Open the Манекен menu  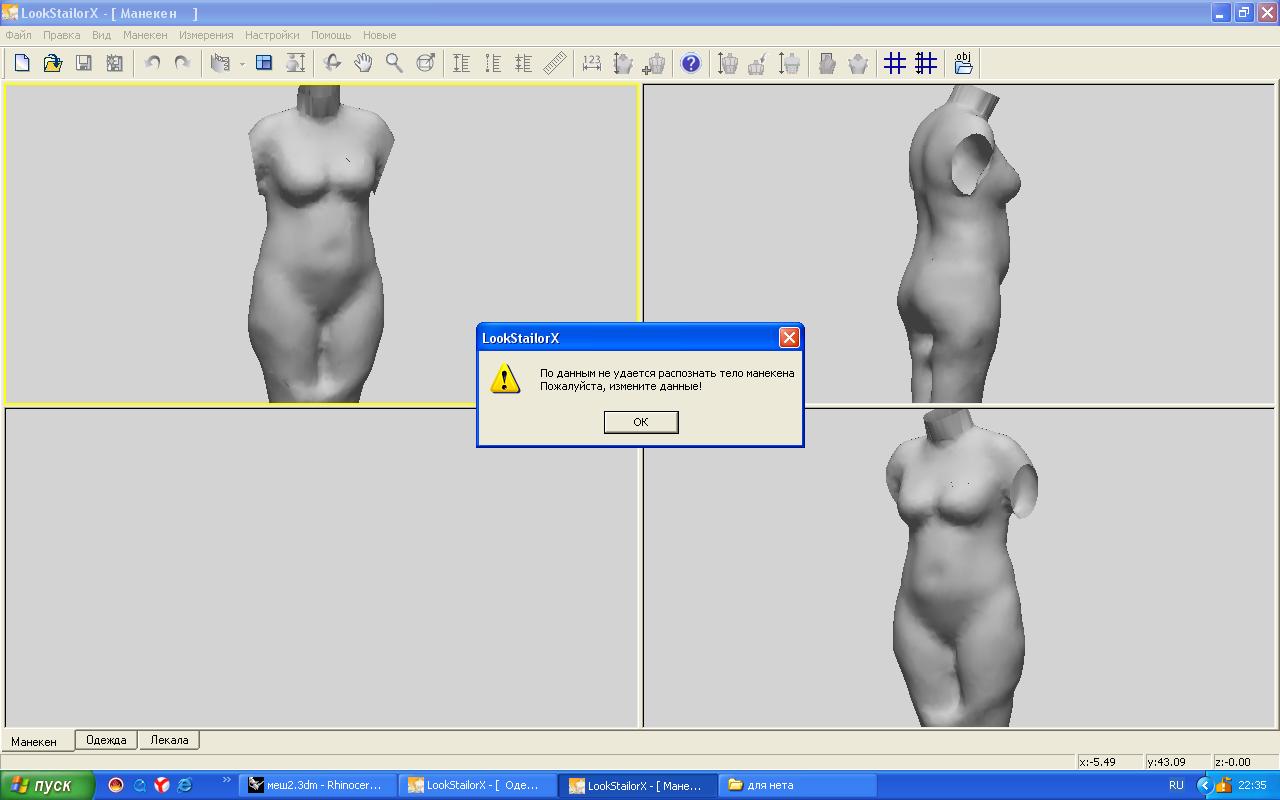coord(145,35)
